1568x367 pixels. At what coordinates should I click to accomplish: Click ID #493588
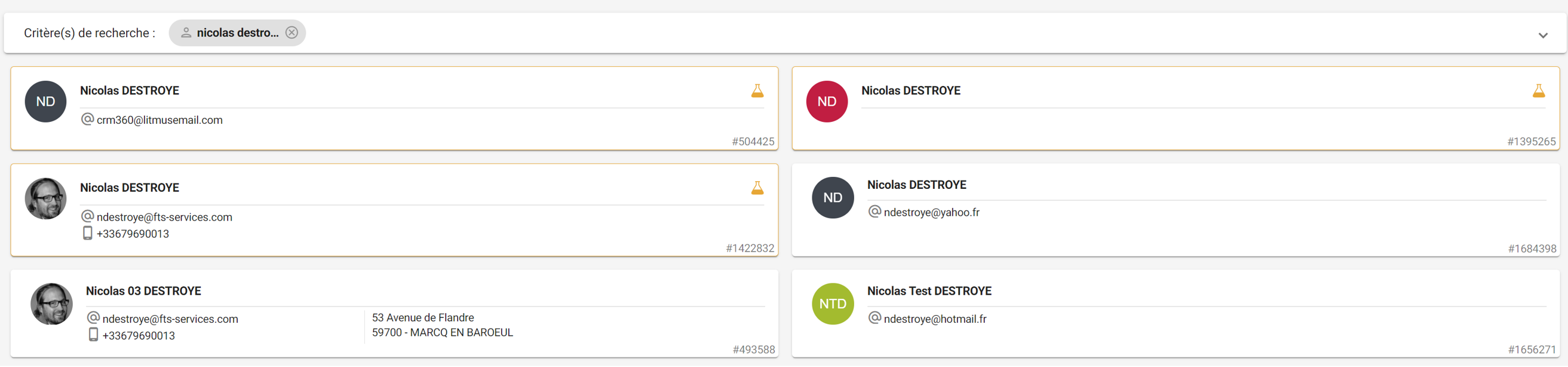click(754, 350)
